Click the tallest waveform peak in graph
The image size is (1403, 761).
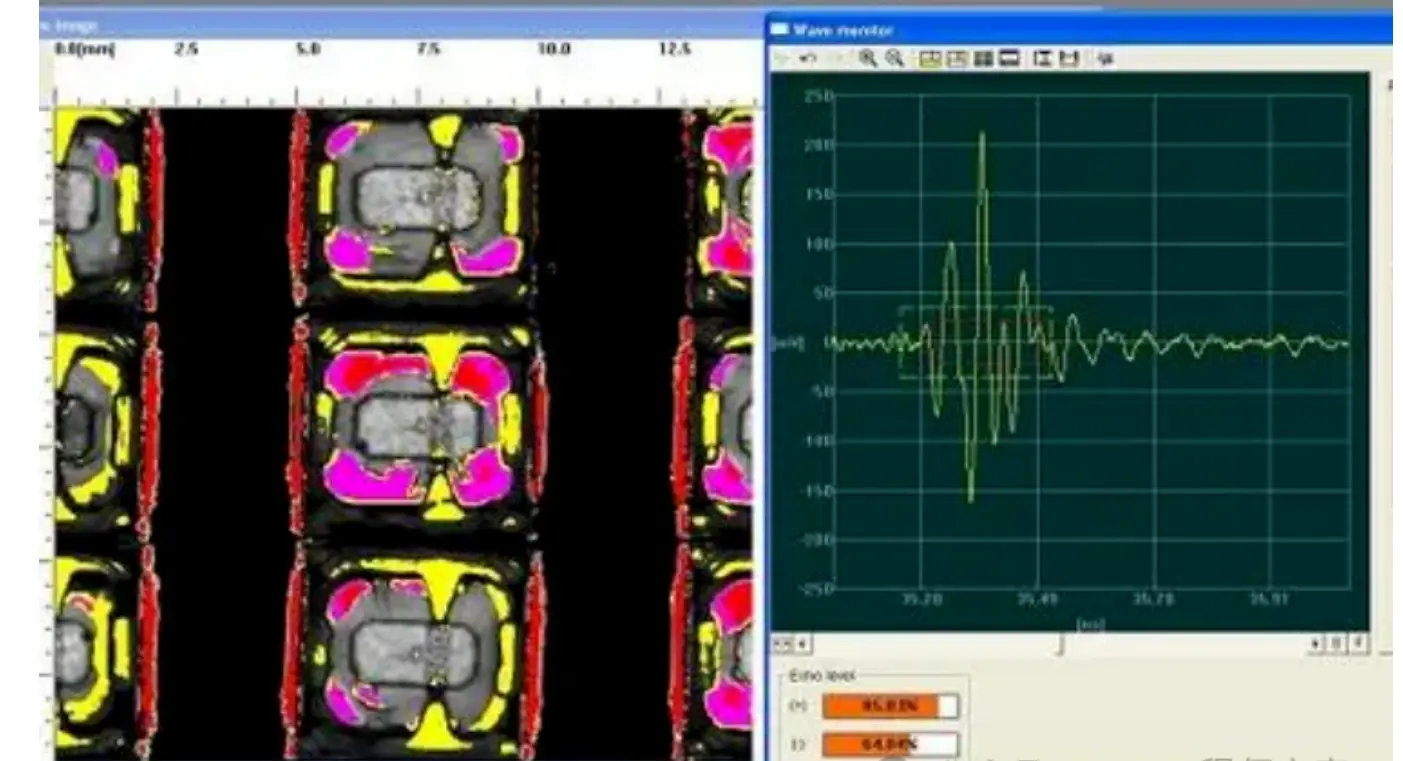tap(982, 135)
